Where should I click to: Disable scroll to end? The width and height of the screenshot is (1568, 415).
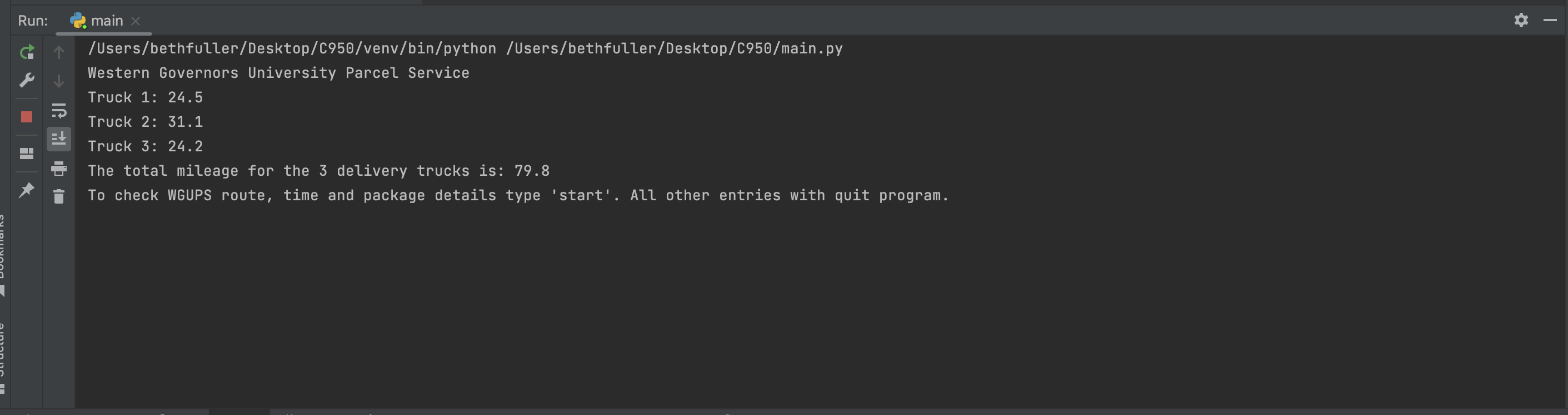59,139
